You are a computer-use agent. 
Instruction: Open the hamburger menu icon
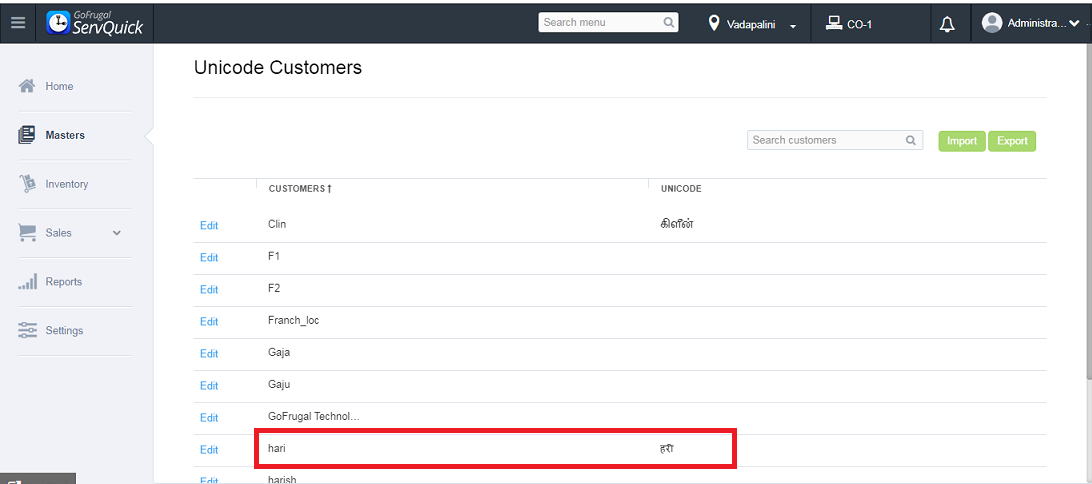[18, 22]
